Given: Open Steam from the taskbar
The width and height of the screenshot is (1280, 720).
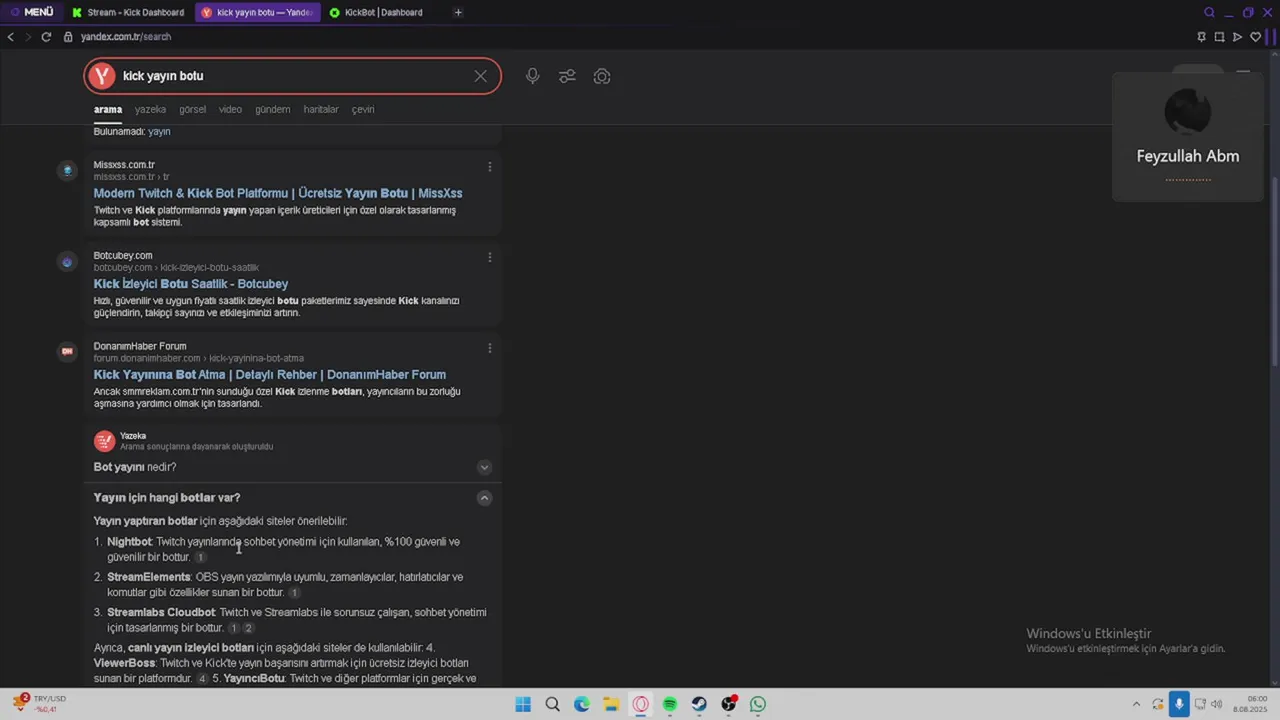Looking at the screenshot, I should (x=699, y=704).
